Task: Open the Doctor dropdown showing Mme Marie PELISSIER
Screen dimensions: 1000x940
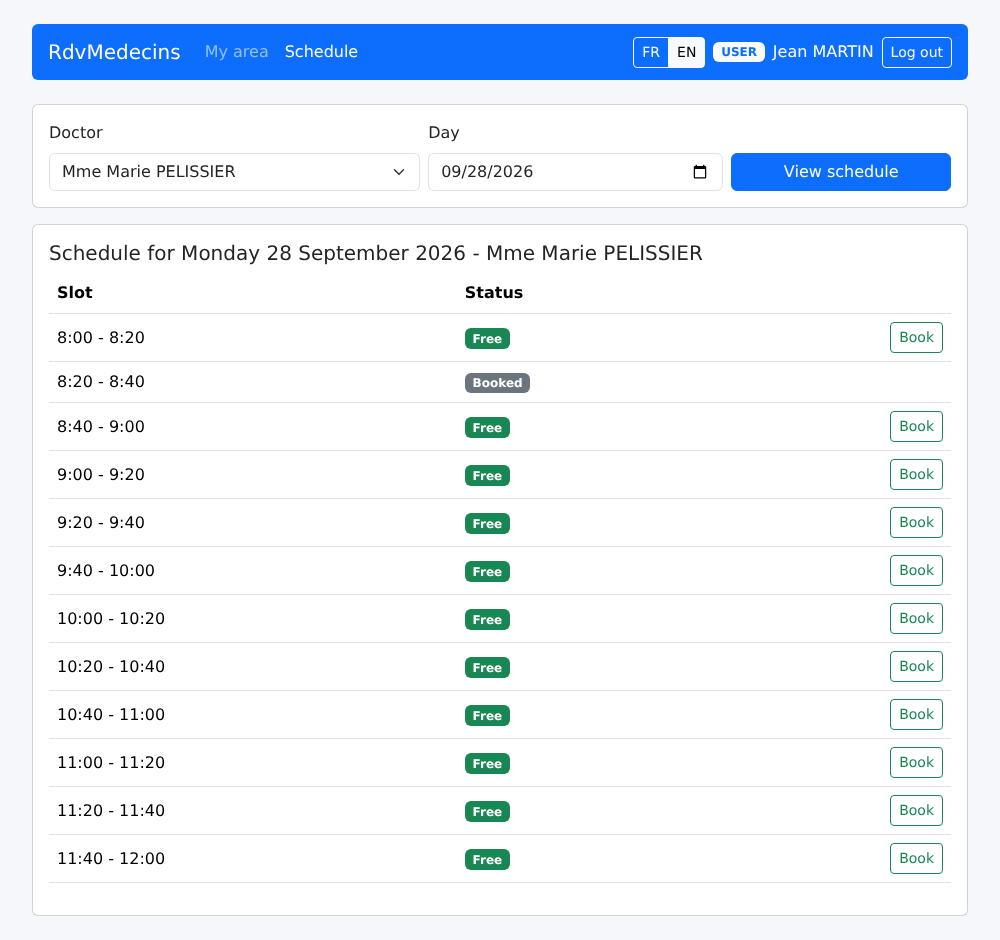Action: 234,172
